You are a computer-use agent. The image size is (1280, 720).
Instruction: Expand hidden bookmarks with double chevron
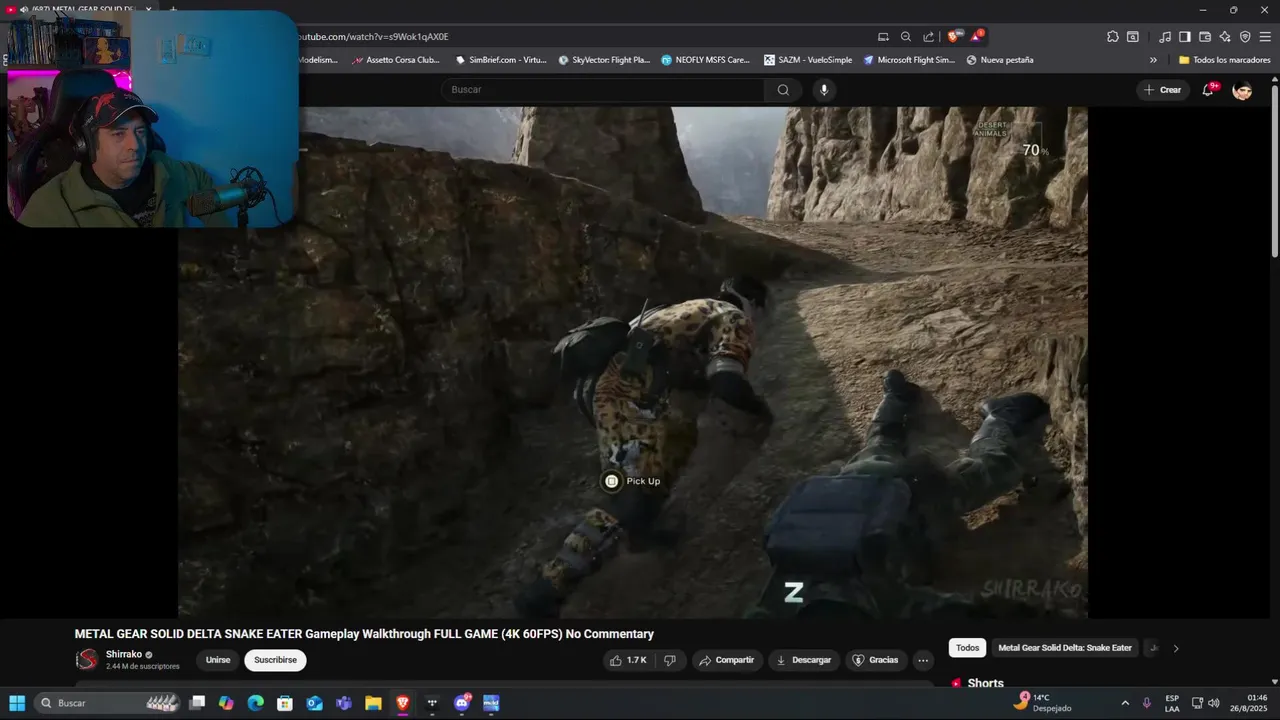(x=1153, y=60)
